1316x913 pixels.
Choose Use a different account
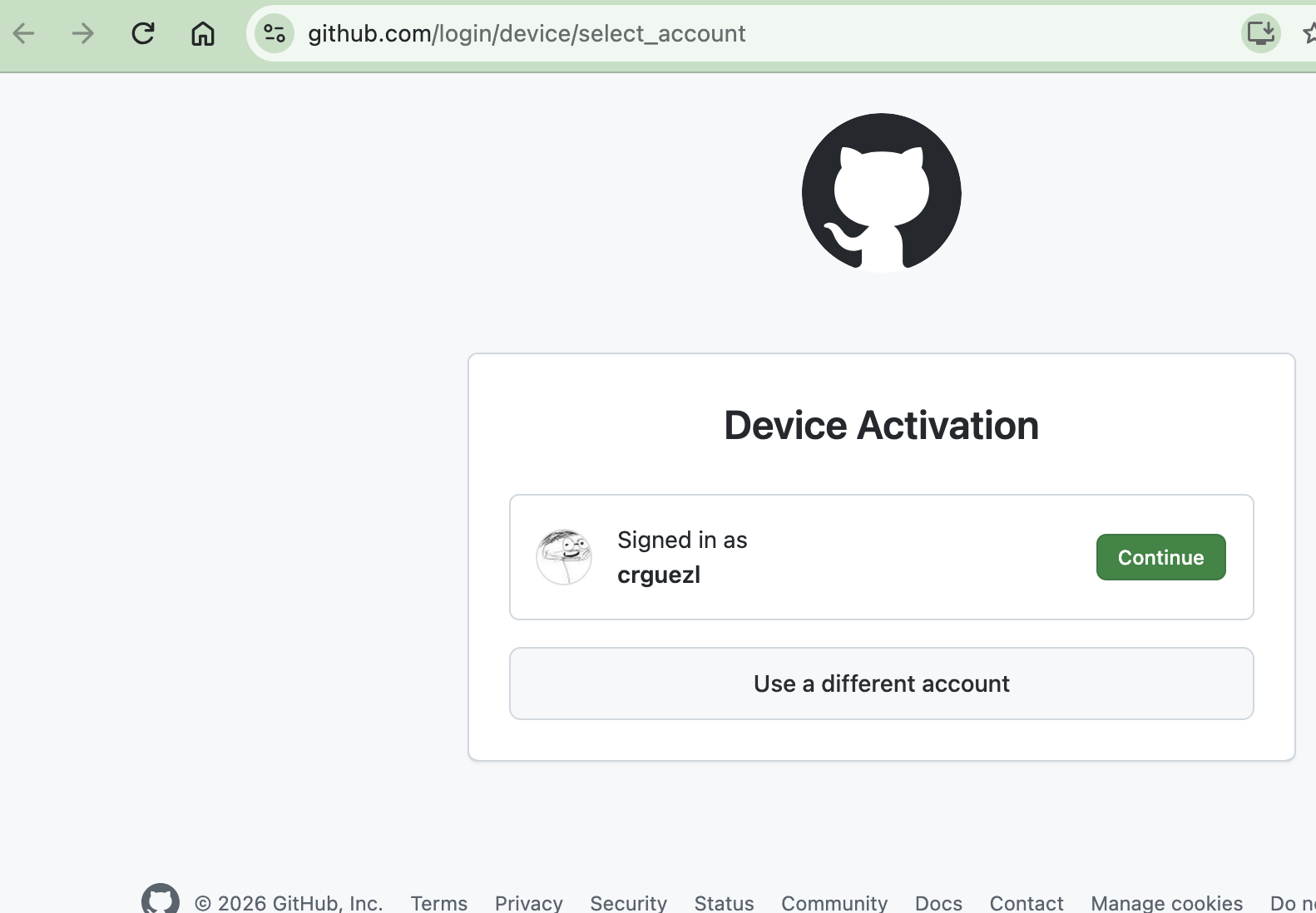pos(882,684)
